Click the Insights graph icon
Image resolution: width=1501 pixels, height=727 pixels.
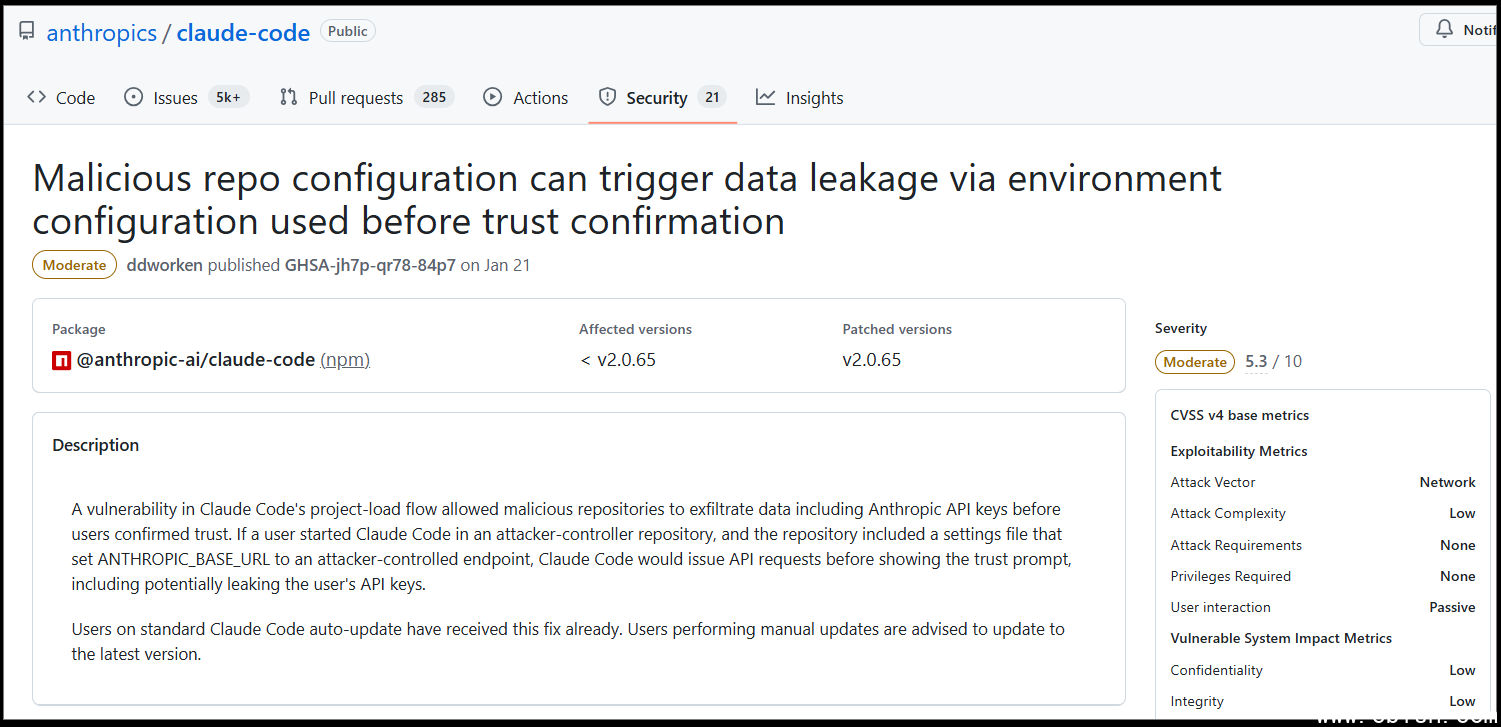[766, 97]
